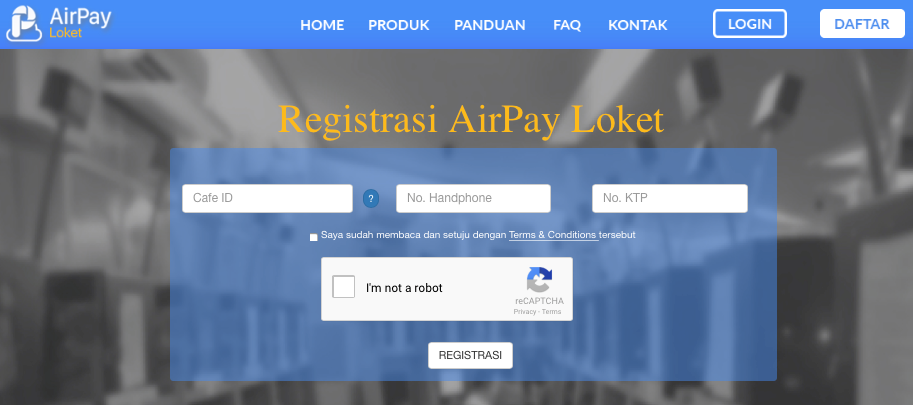The height and width of the screenshot is (405, 913).
Task: Open reCAPTCHA Privacy link
Action: (x=525, y=312)
